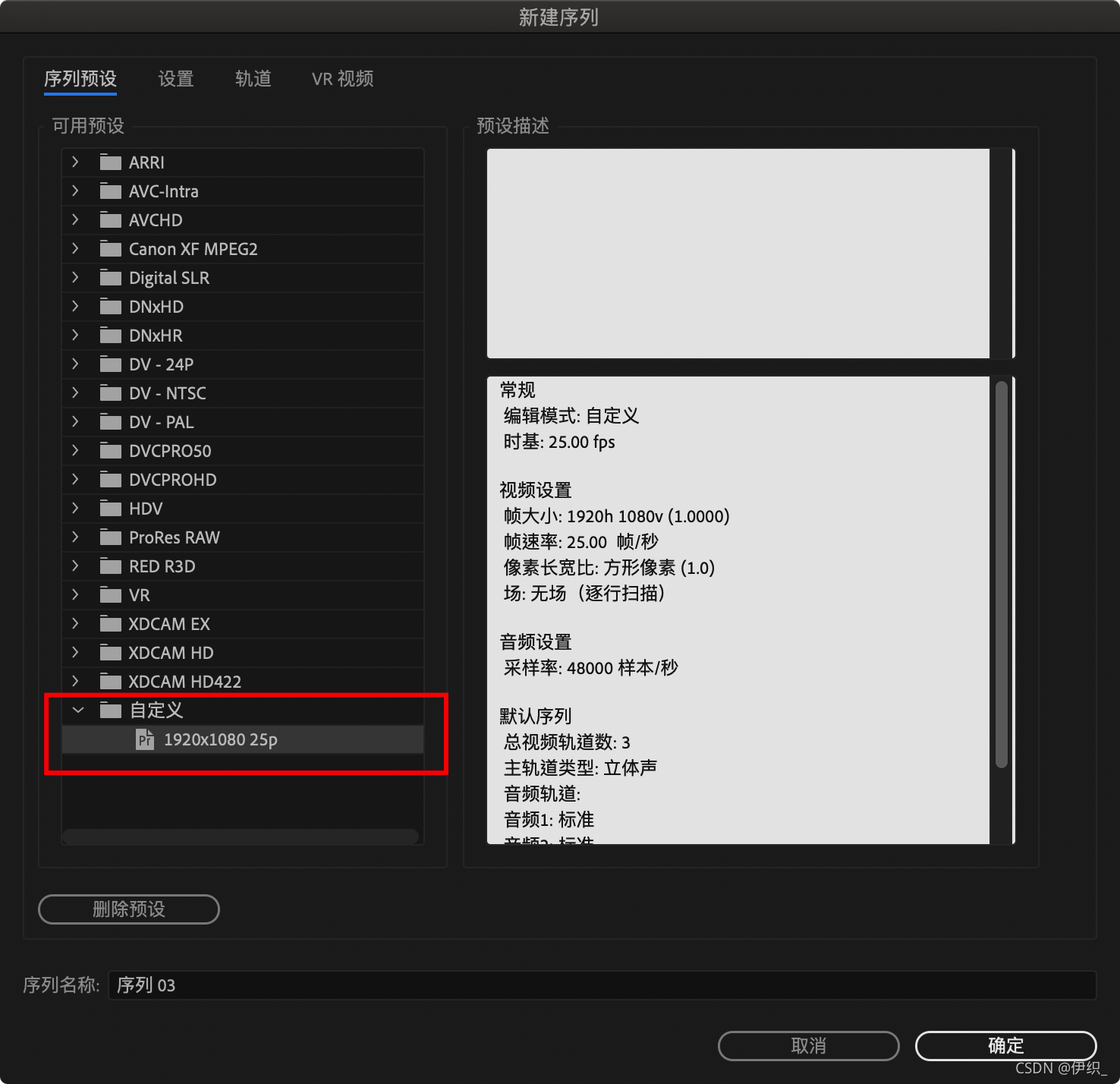Click the DVCPRO50 folder icon
1120x1084 pixels.
[111, 451]
